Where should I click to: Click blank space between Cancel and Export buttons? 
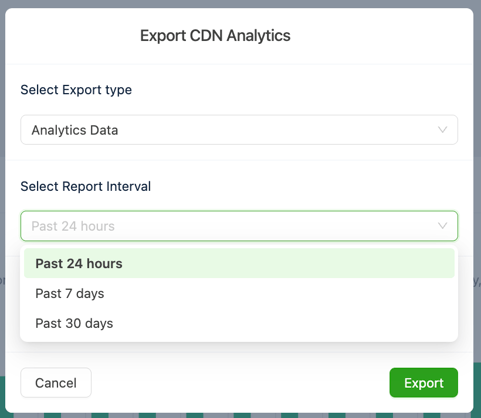(240, 383)
